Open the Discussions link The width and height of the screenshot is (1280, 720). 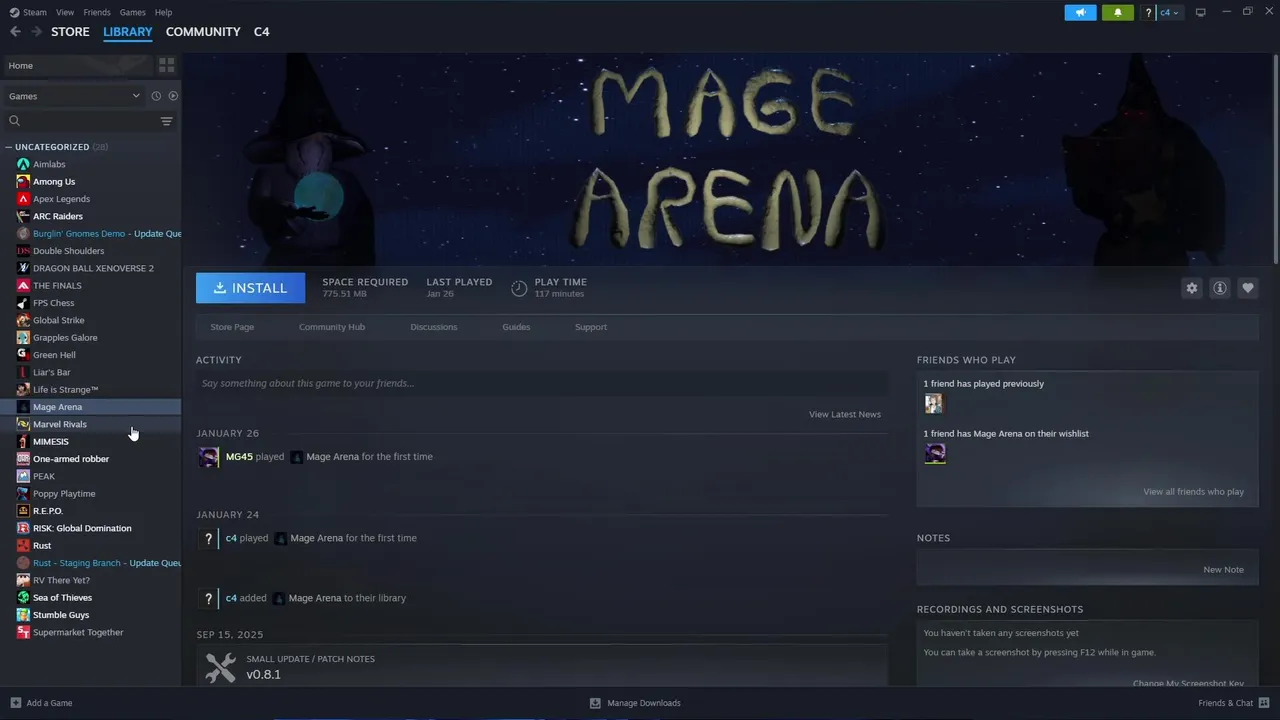tap(434, 327)
